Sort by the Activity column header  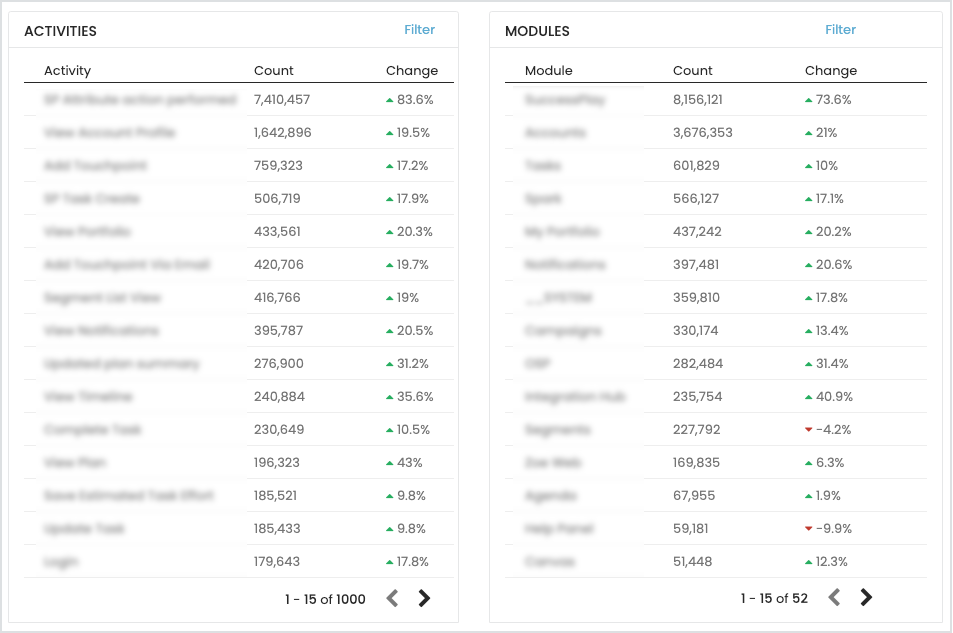tap(67, 71)
